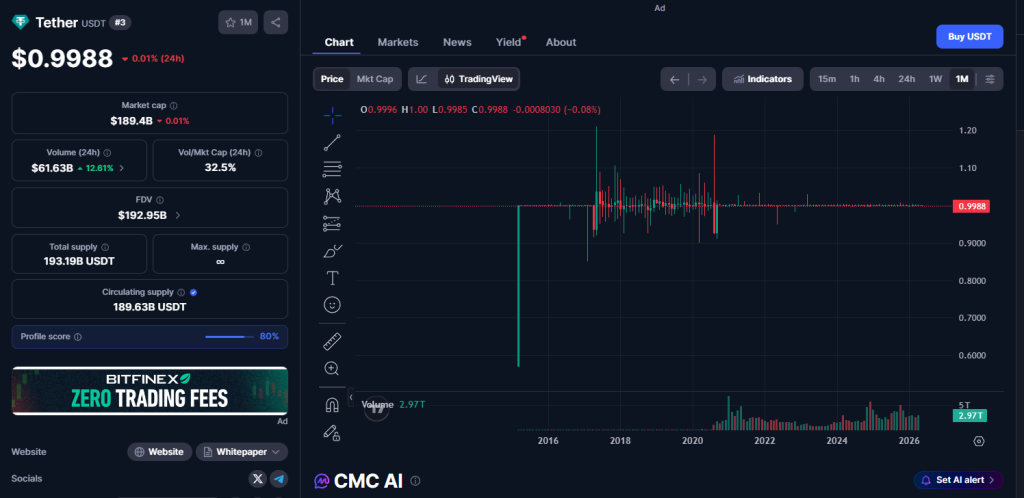View the circulating supply verified badge

(193, 292)
